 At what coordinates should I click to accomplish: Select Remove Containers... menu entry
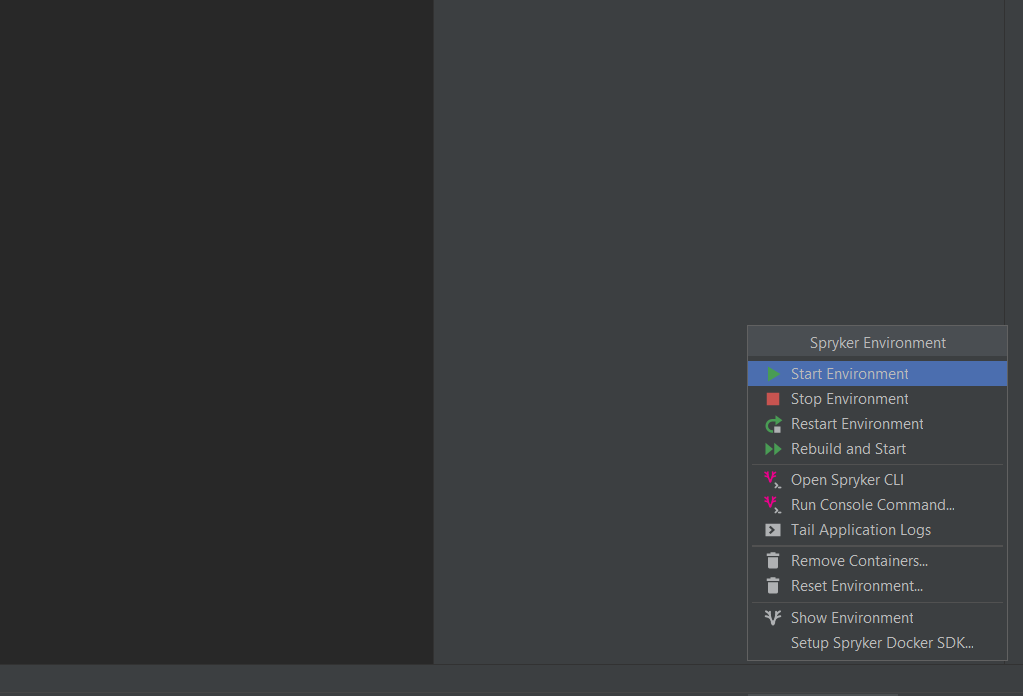(x=878, y=561)
